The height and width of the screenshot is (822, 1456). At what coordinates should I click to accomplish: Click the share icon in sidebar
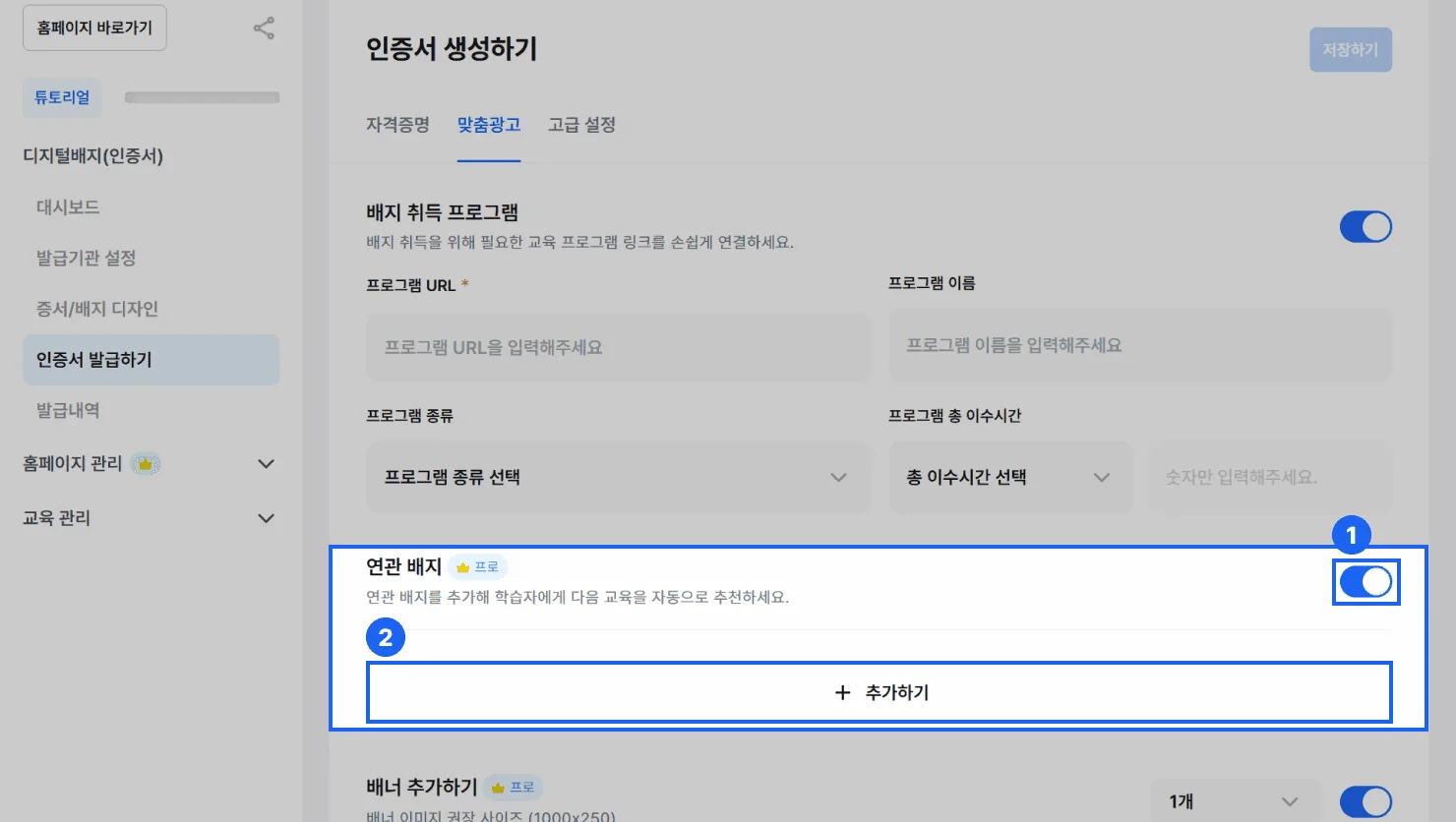click(x=264, y=28)
